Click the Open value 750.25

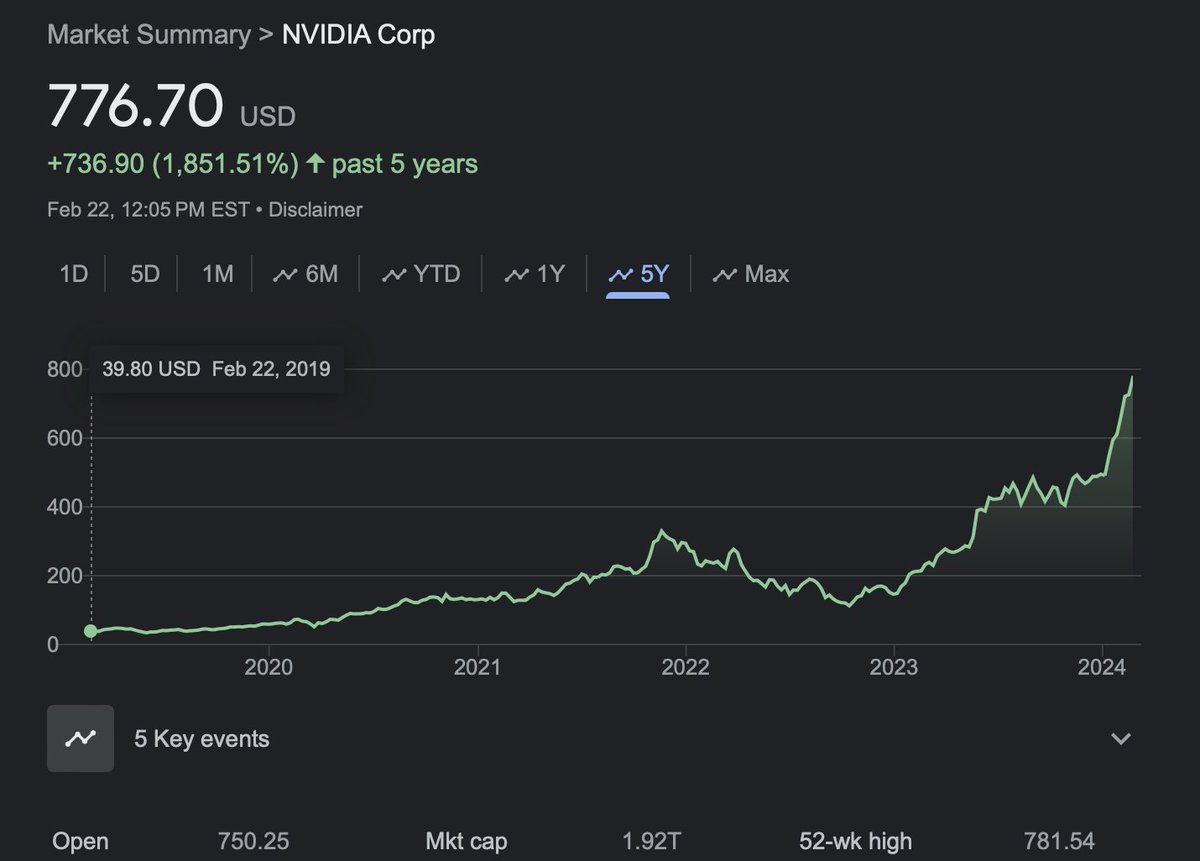coord(252,842)
